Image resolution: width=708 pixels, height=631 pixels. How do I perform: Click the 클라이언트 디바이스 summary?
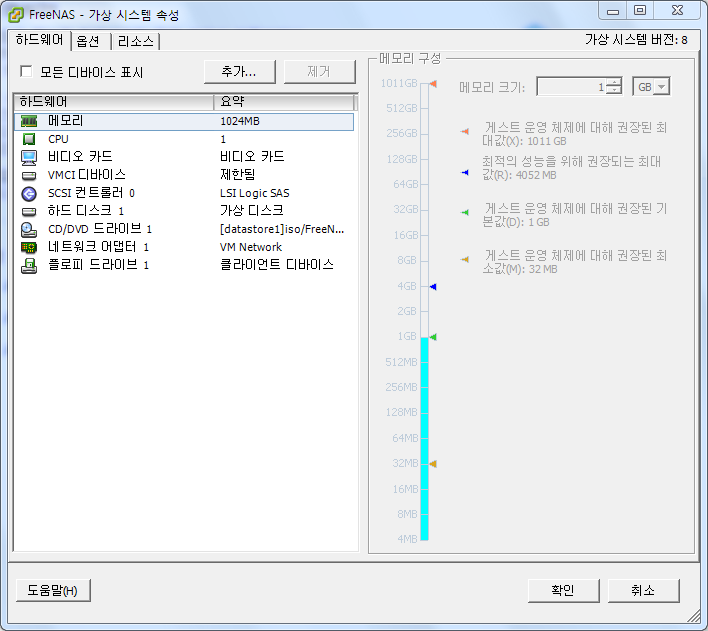point(277,265)
